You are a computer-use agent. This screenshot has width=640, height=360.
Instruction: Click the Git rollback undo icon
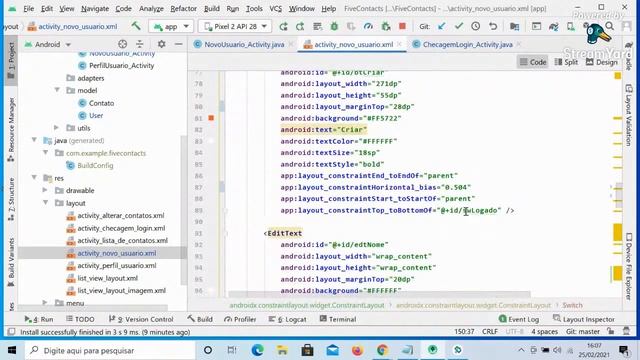point(493,26)
